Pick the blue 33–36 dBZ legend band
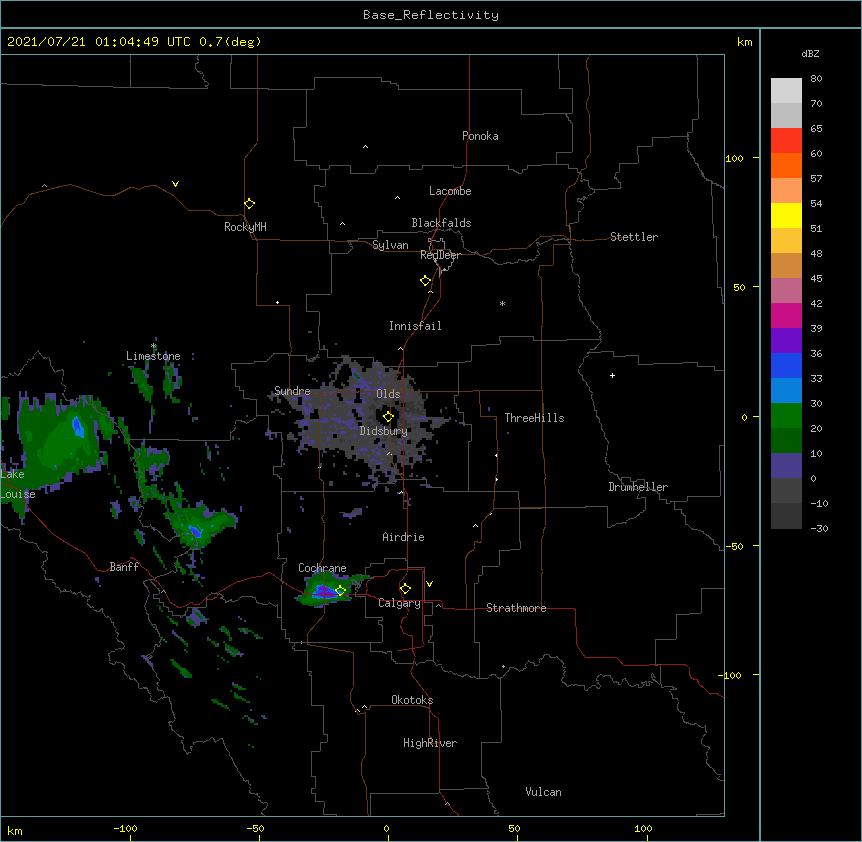 [786, 365]
